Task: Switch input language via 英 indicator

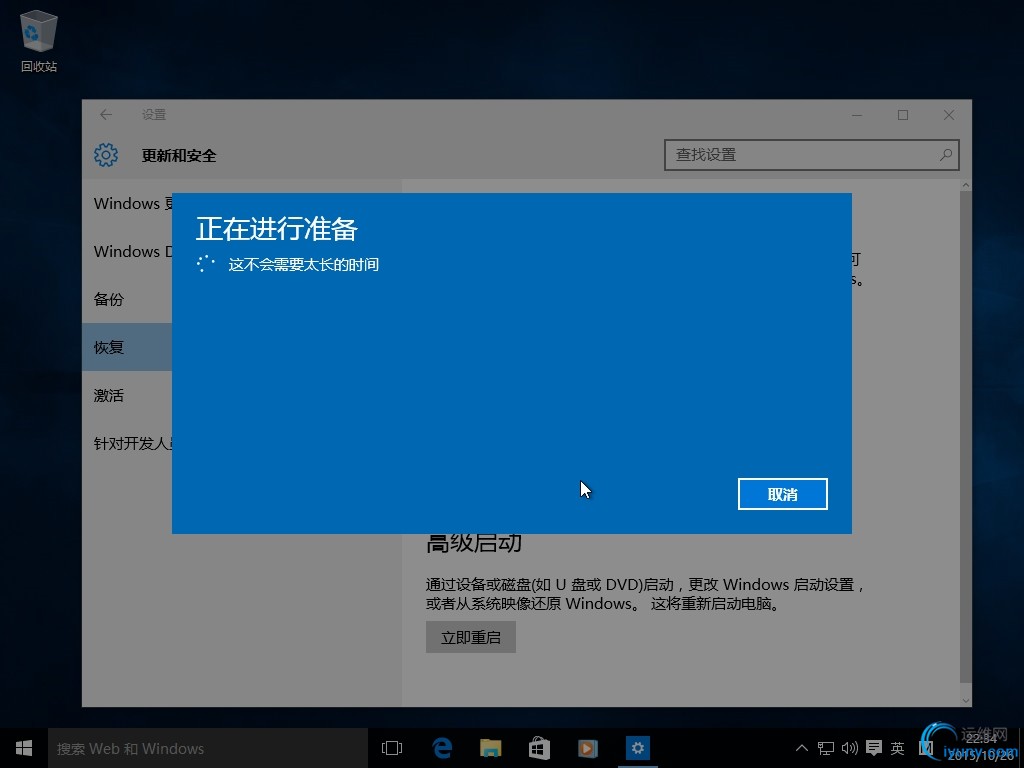Action: (897, 748)
